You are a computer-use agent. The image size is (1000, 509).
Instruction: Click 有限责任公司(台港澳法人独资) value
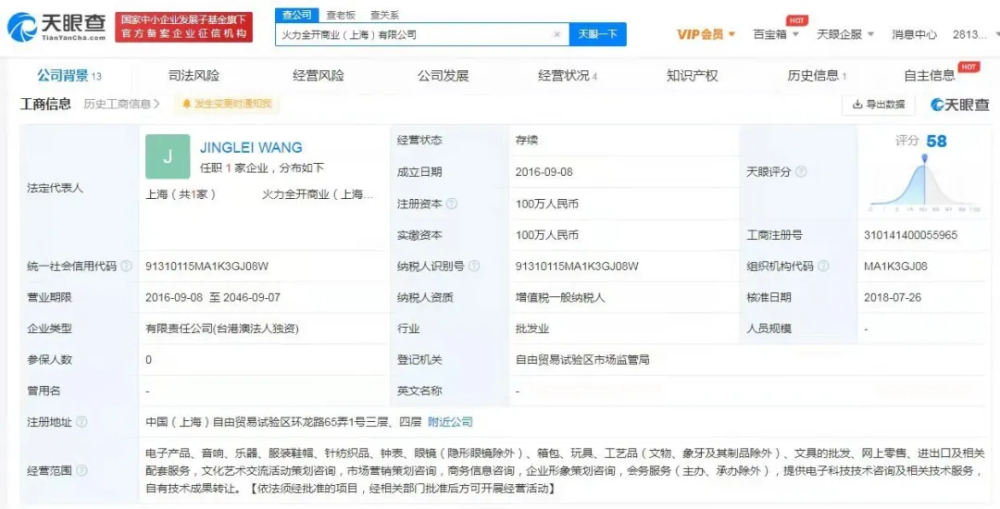[222, 329]
